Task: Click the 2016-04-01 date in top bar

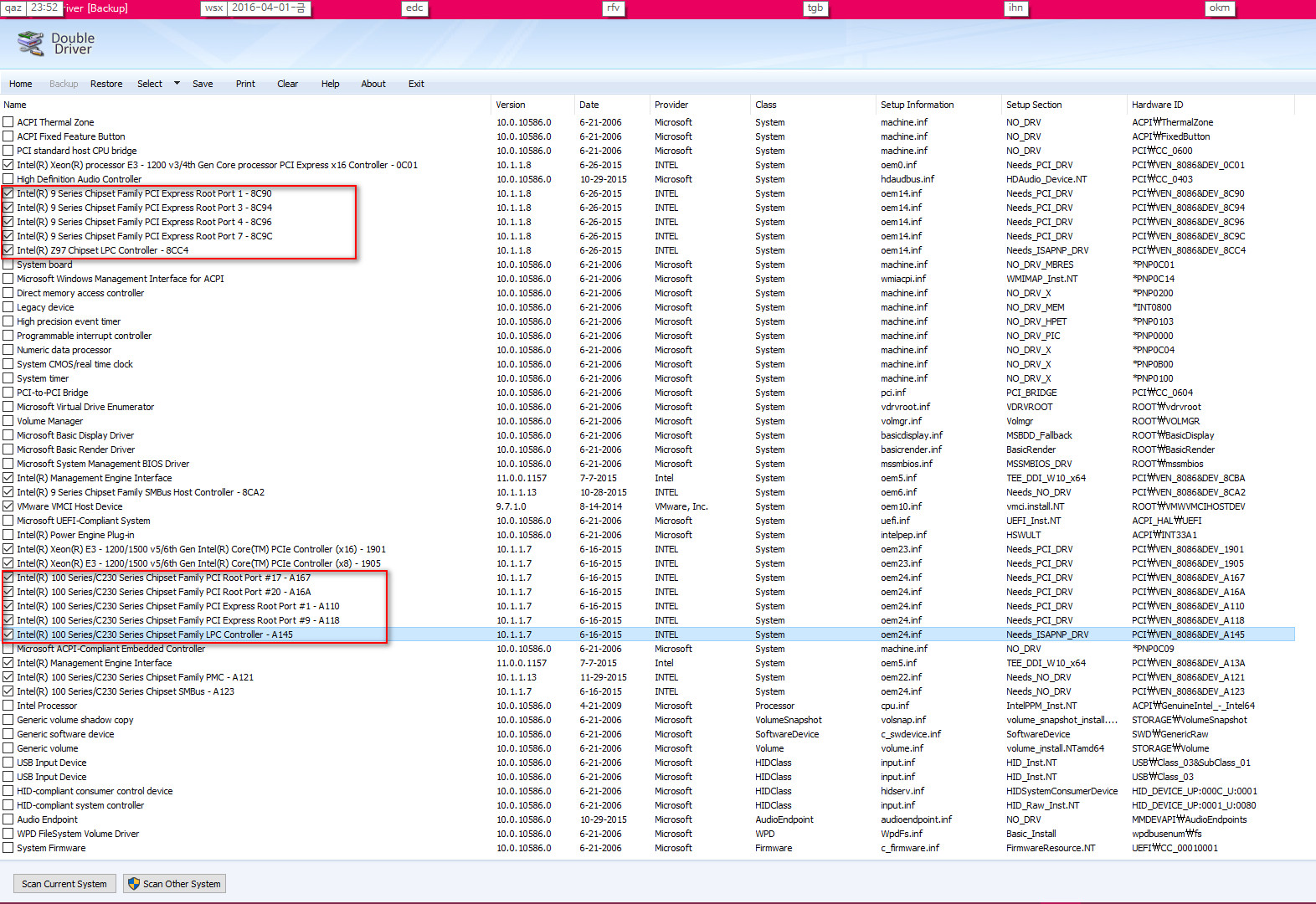Action: pos(269,8)
